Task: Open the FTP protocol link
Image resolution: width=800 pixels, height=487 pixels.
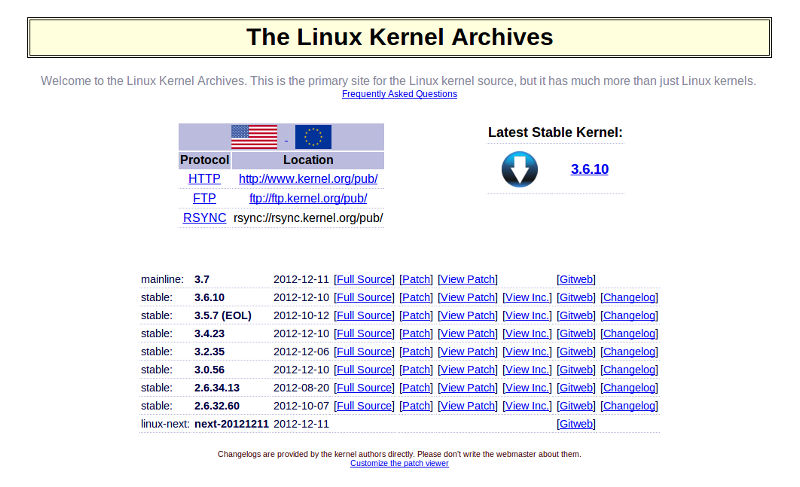Action: tap(205, 198)
